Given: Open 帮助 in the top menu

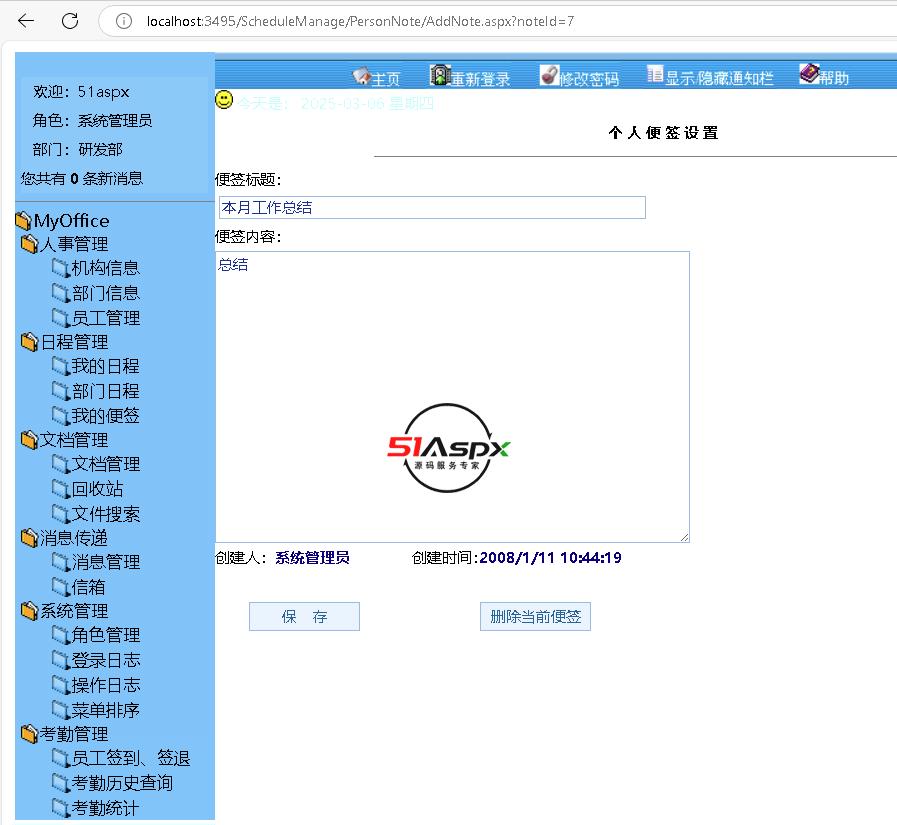Looking at the screenshot, I should click(x=834, y=77).
